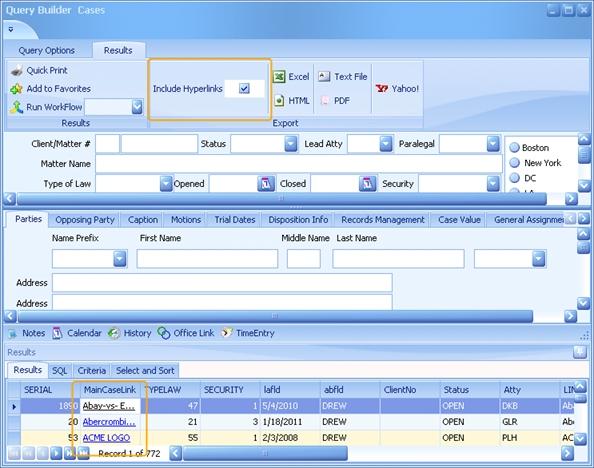Open the Office Link tool
Image resolution: width=594 pixels, height=468 pixels.
[x=186, y=333]
